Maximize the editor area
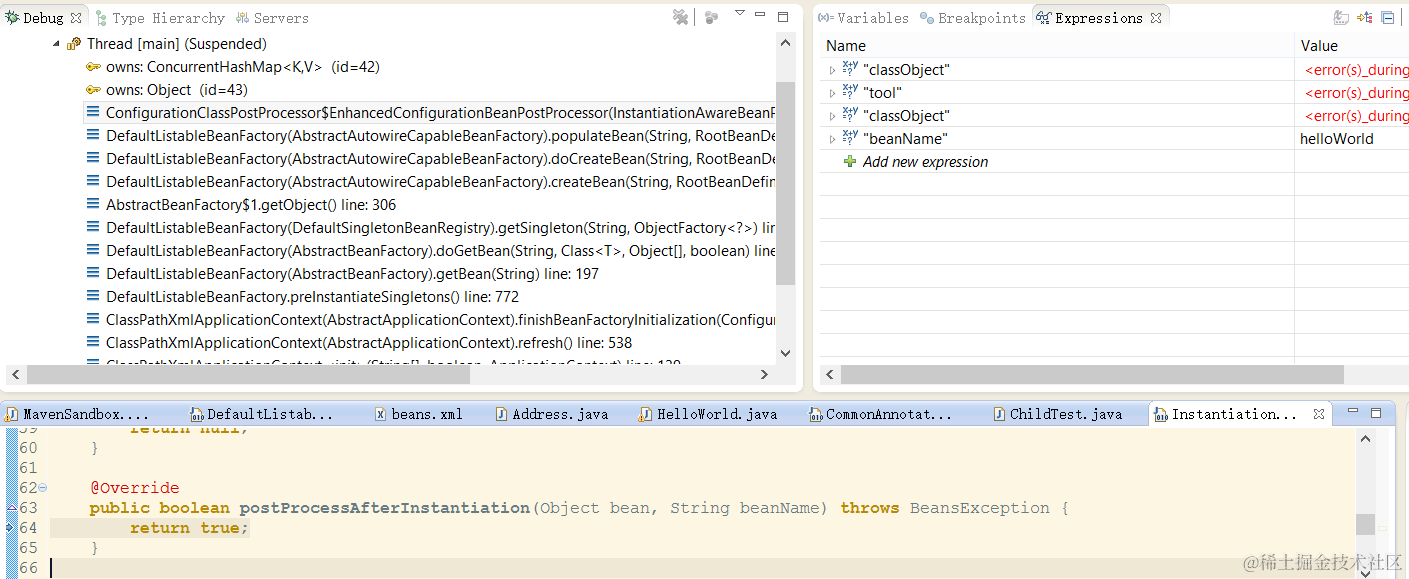The height and width of the screenshot is (579, 1409). [1376, 412]
